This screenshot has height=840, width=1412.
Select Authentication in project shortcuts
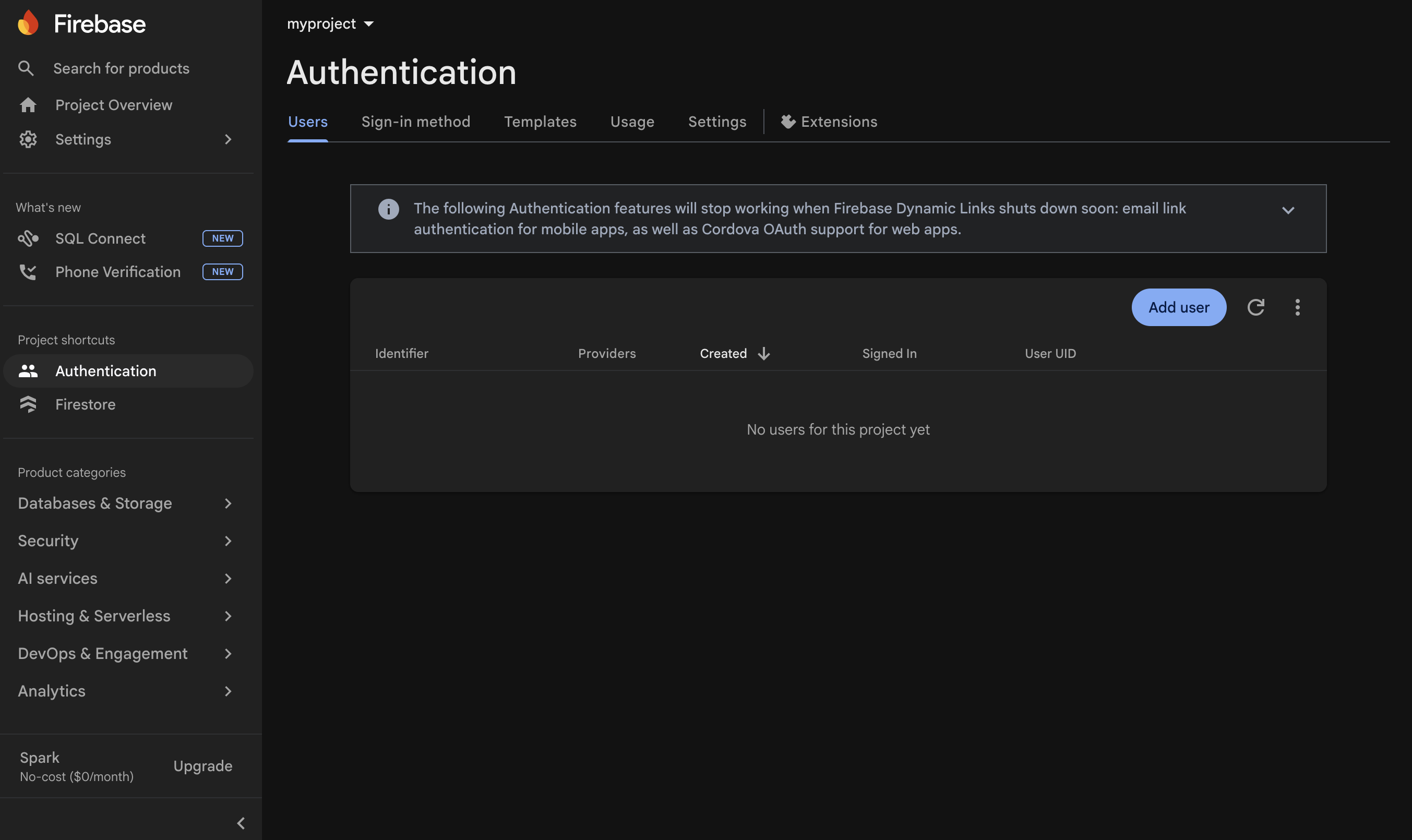click(128, 371)
